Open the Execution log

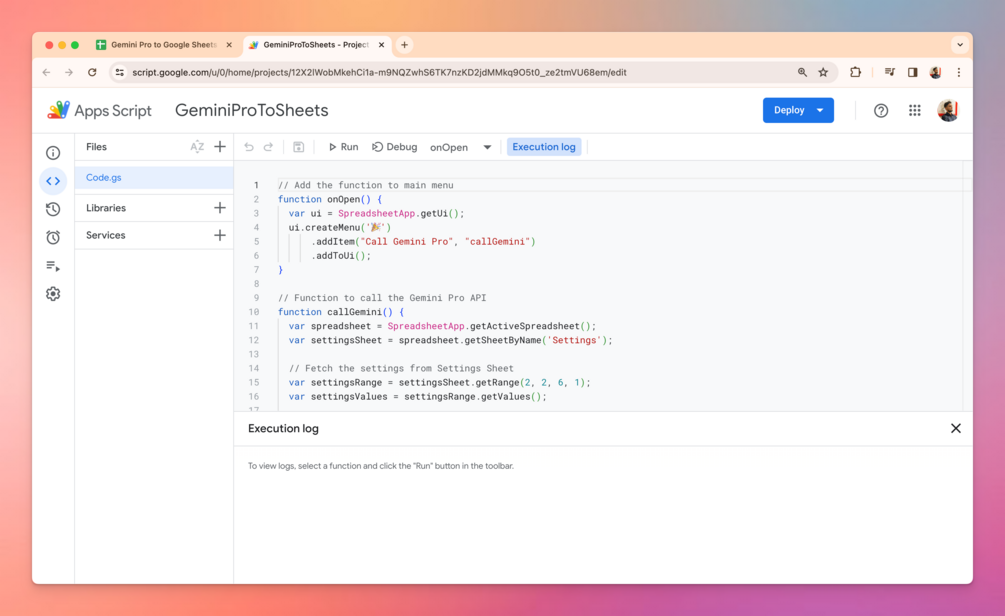click(x=544, y=146)
